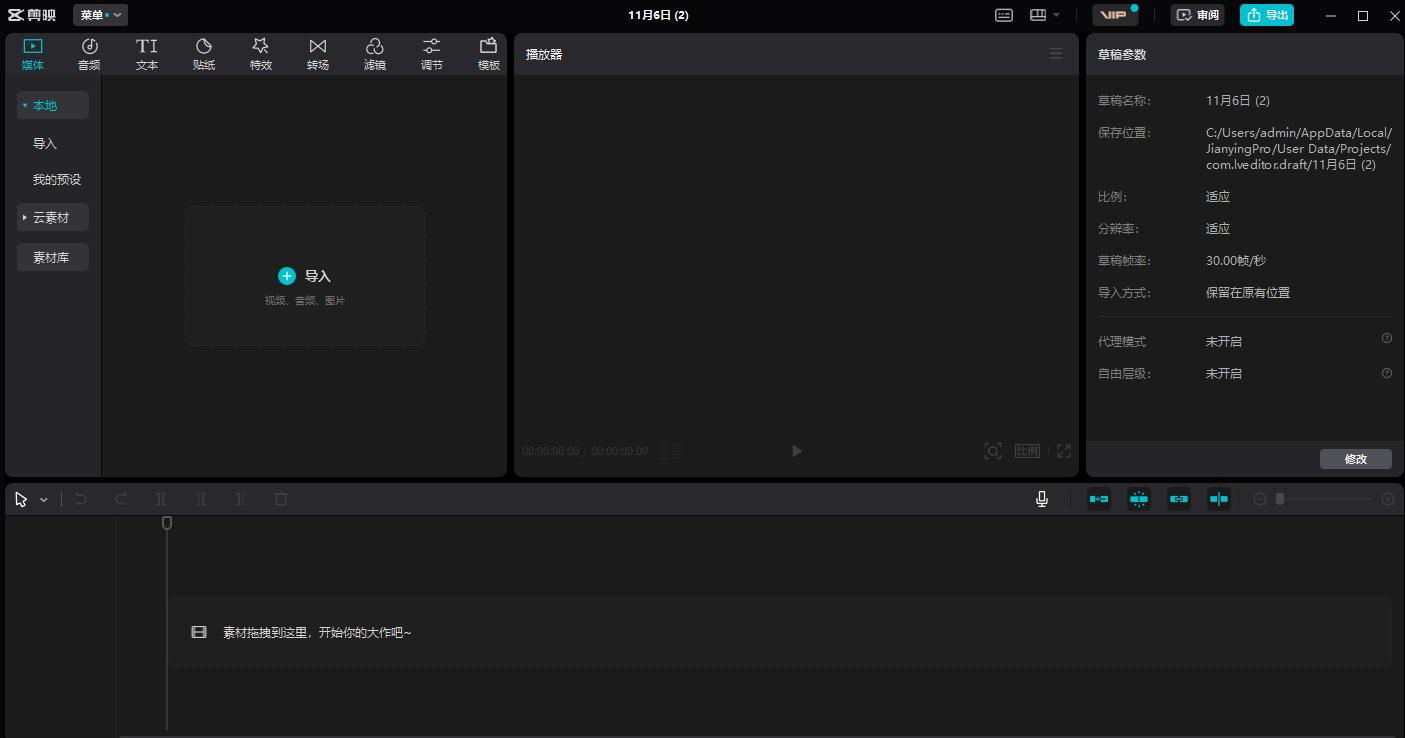Open the 特效 (effects) panel
Viewport: 1405px width, 738px height.
click(x=261, y=54)
